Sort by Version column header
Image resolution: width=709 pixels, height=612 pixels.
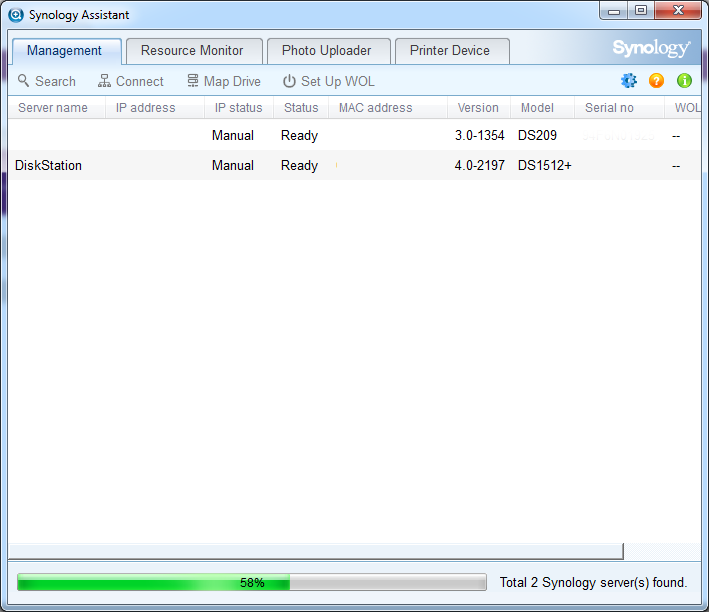tap(478, 108)
